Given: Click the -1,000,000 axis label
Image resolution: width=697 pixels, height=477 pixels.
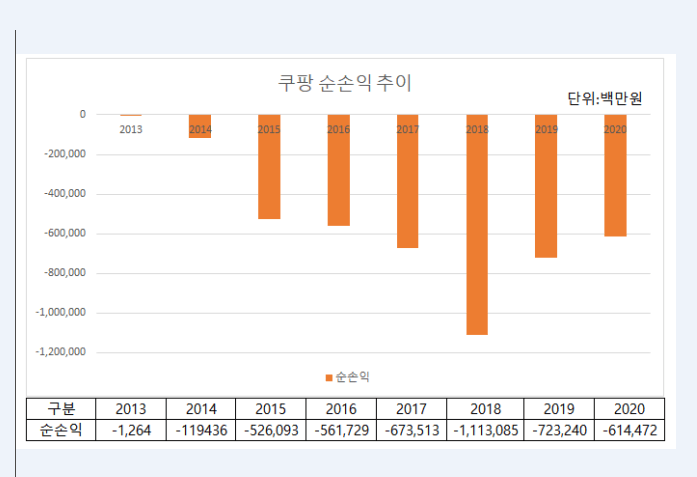Looking at the screenshot, I should (x=61, y=312).
